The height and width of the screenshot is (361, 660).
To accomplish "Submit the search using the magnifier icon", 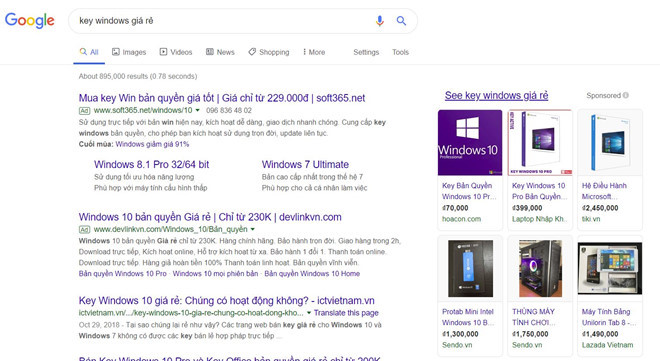I will pyautogui.click(x=401, y=21).
